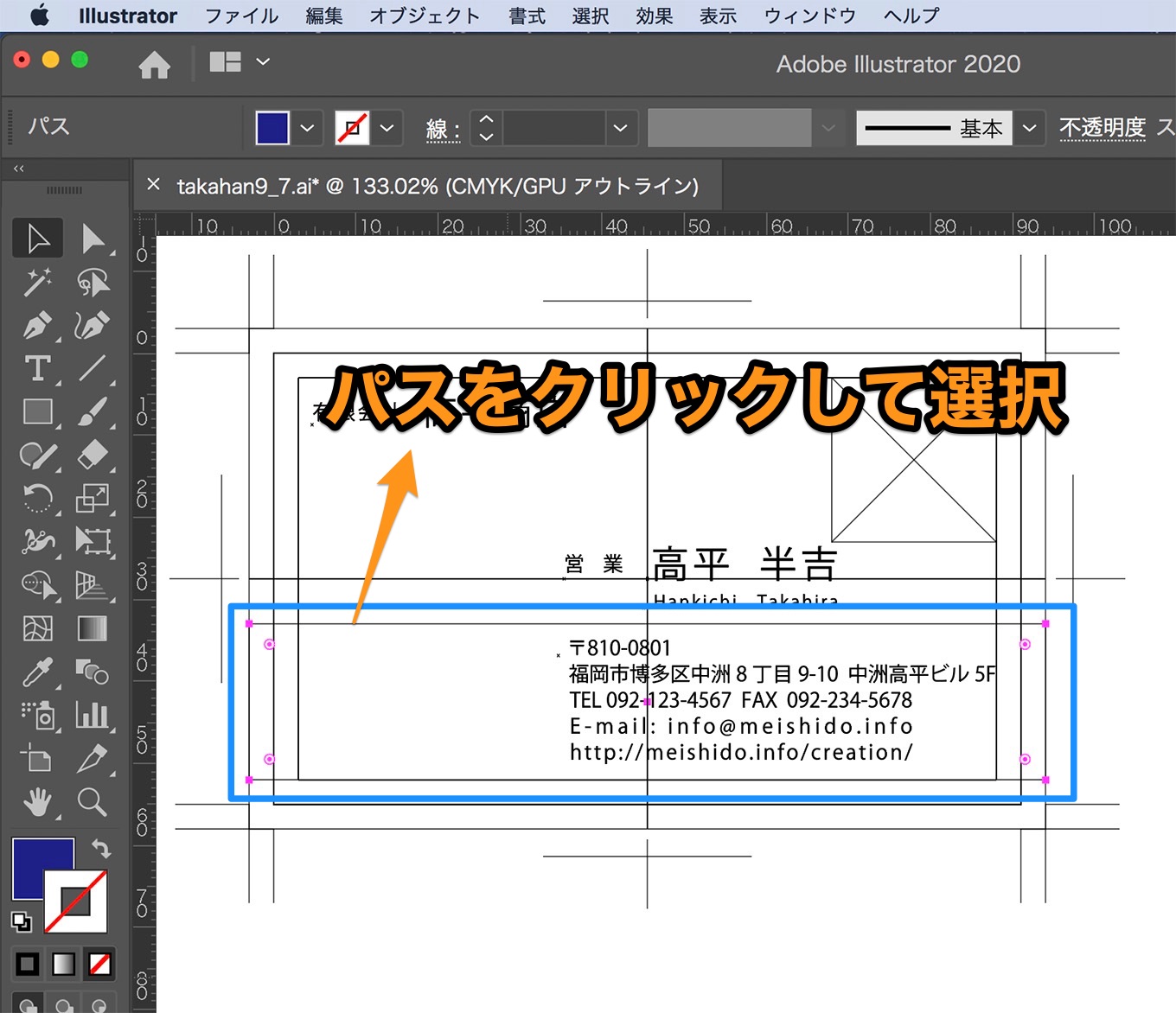This screenshot has height=1013, width=1176.
Task: Open the ウィンドウ menu
Action: (x=810, y=16)
